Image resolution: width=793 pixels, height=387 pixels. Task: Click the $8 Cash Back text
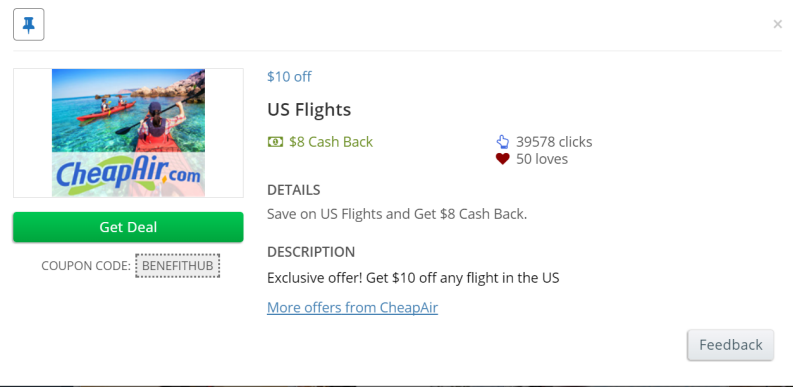pos(331,142)
